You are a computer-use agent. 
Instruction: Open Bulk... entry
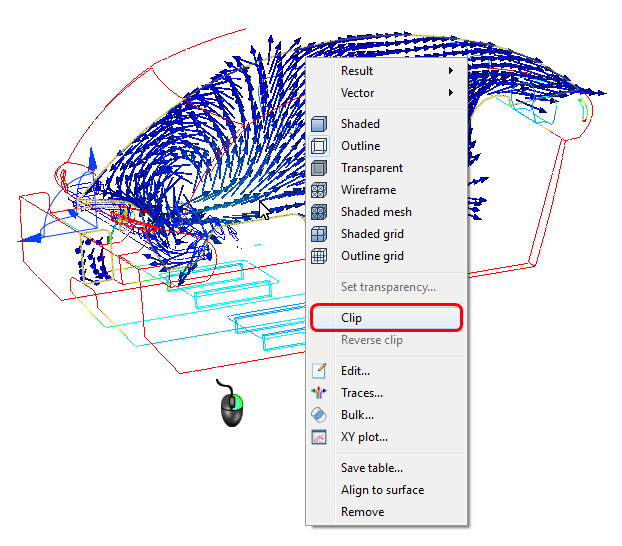coord(386,415)
